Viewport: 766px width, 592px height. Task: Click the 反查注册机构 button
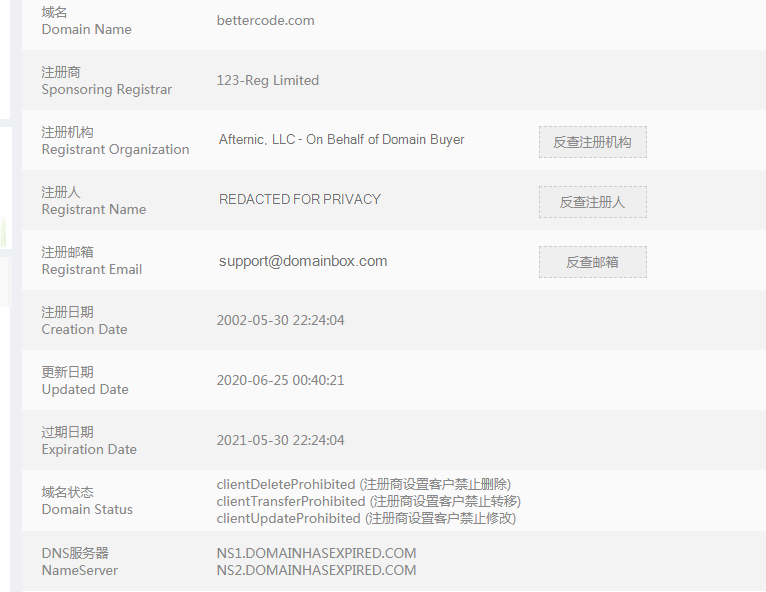[x=592, y=142]
